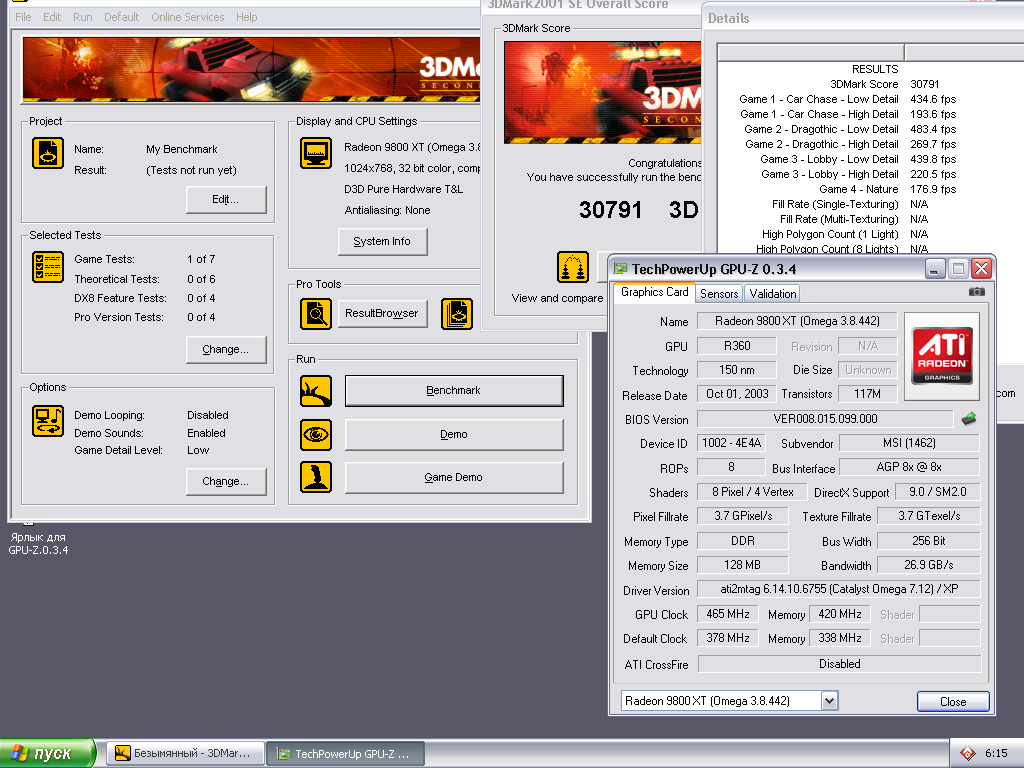1024x768 pixels.
Task: Click the BIOS save chip icon
Action: (969, 419)
